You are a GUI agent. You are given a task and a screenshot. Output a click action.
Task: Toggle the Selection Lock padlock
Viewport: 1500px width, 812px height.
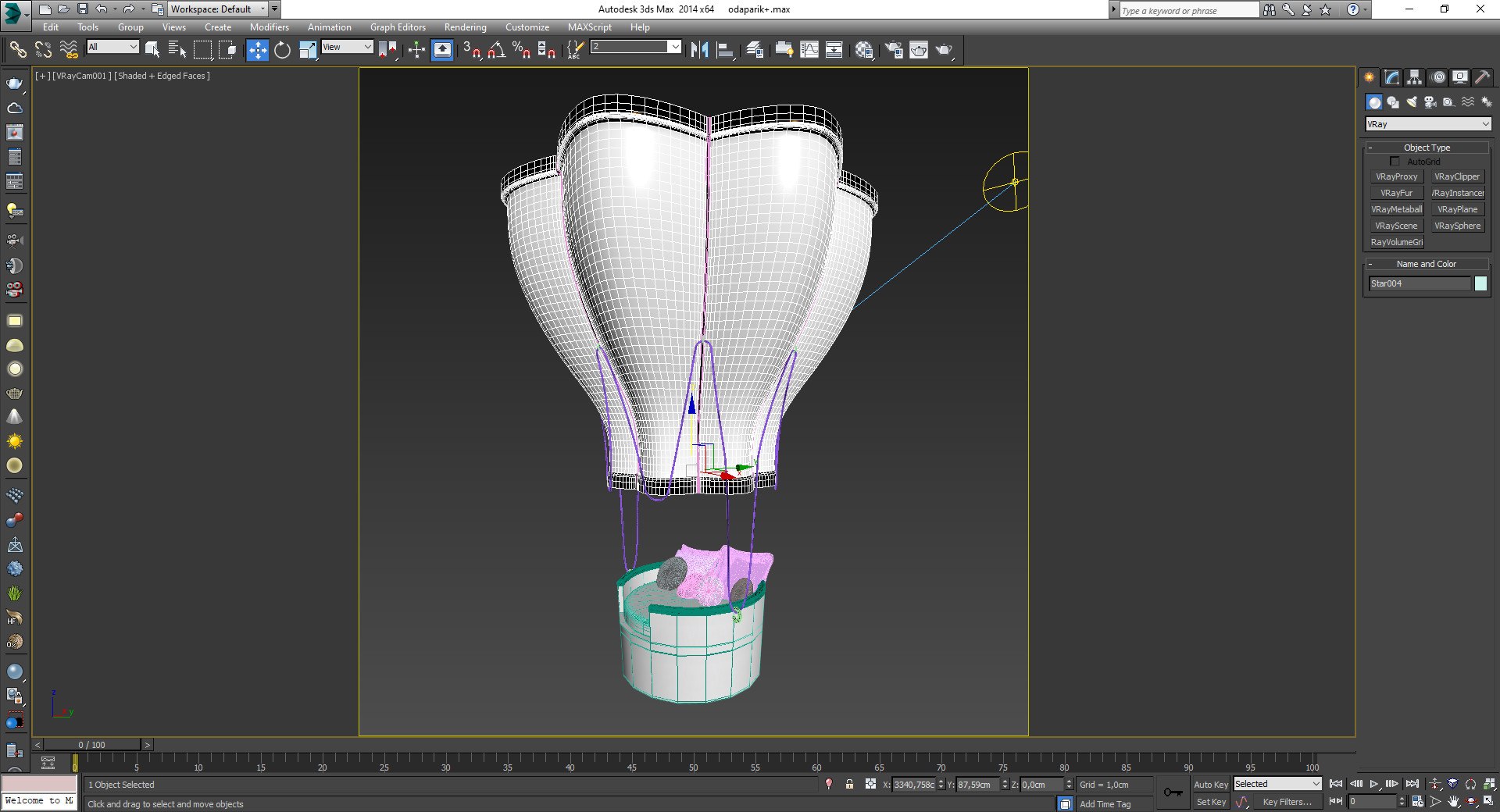[x=849, y=784]
